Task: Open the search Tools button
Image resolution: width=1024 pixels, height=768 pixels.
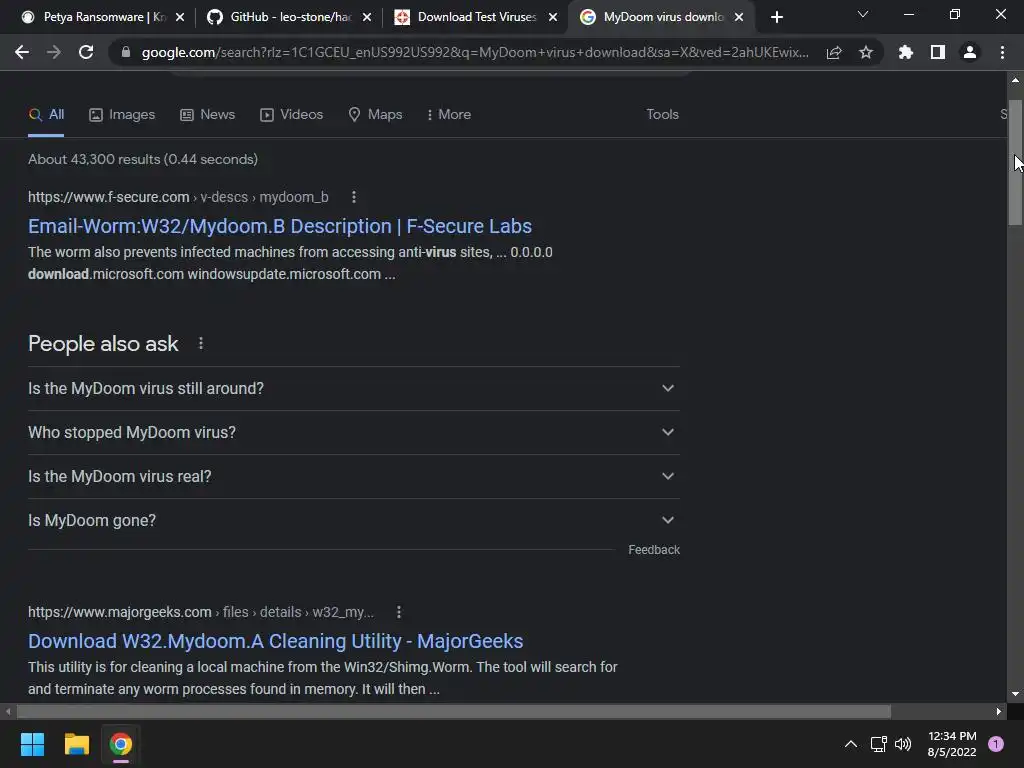Action: click(x=662, y=114)
